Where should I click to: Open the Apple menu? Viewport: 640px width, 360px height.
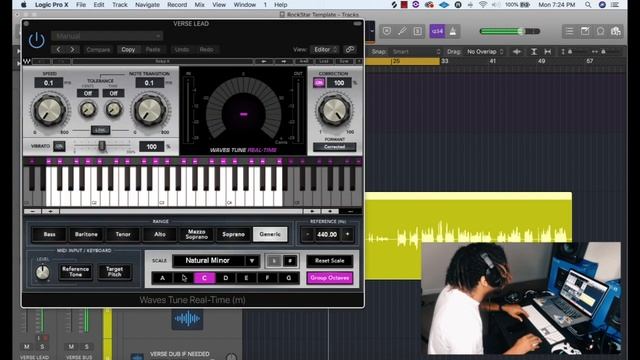(24, 5)
